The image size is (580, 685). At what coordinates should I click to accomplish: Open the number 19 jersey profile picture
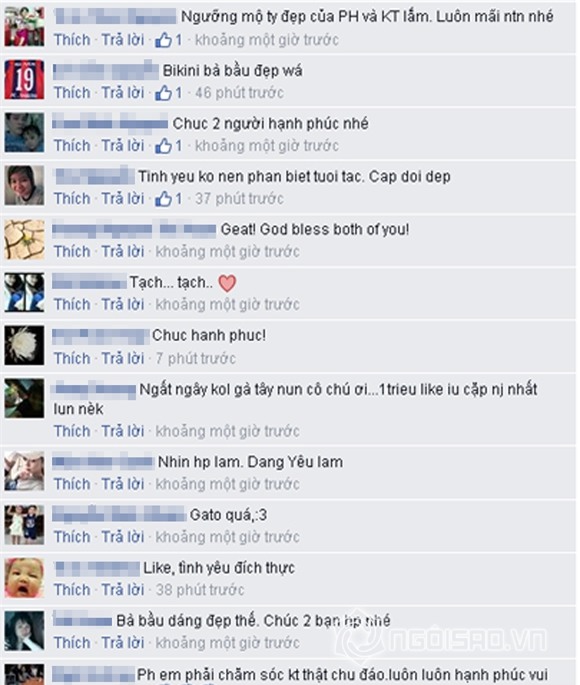[x=24, y=80]
